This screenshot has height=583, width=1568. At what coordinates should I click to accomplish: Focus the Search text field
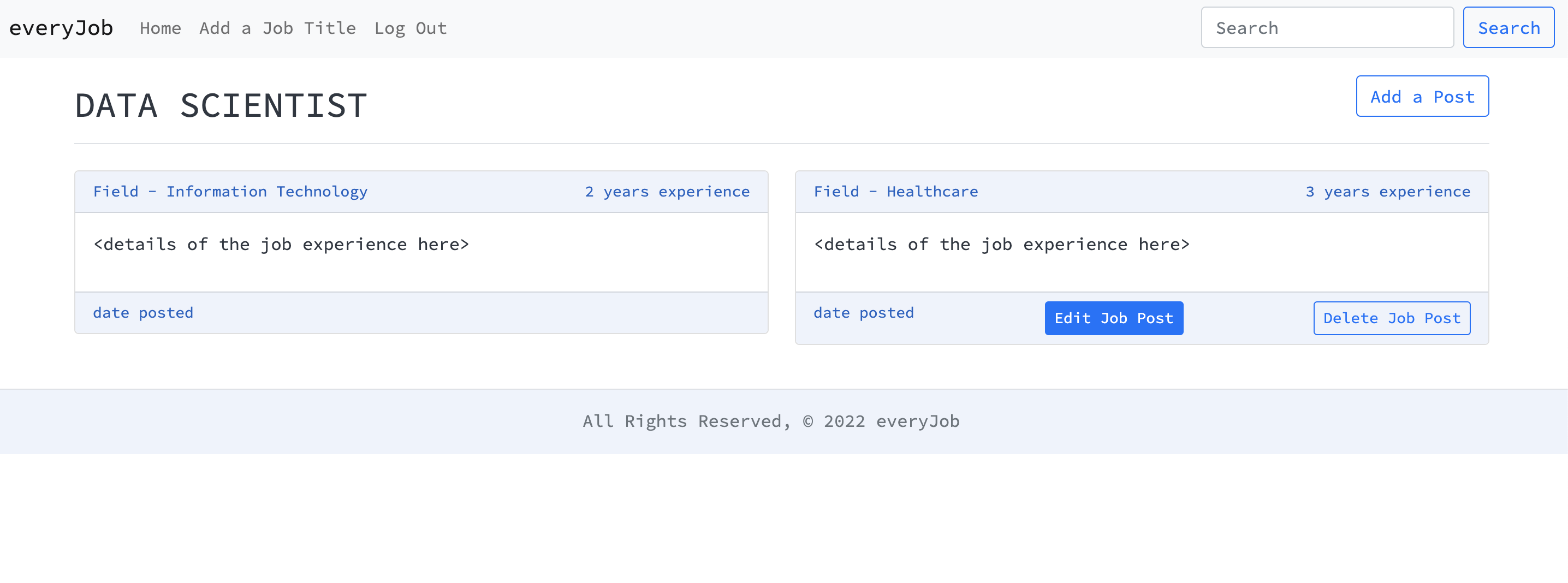tap(1327, 28)
